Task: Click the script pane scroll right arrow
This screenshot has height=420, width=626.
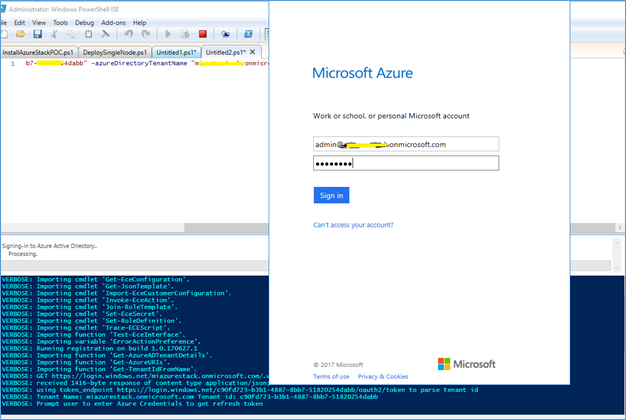Action: (620, 228)
